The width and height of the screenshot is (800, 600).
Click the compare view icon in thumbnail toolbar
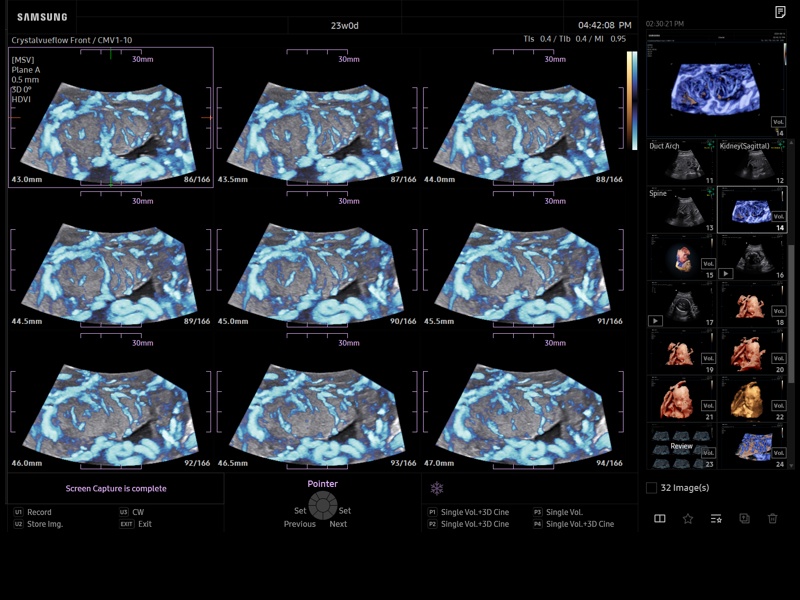coord(660,518)
